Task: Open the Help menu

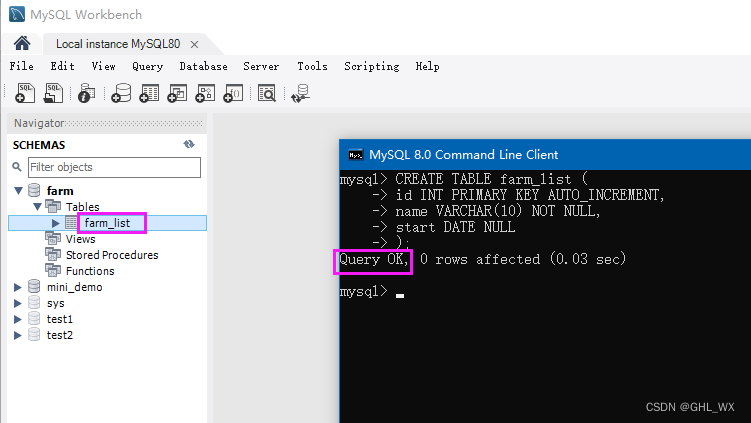Action: [x=427, y=66]
